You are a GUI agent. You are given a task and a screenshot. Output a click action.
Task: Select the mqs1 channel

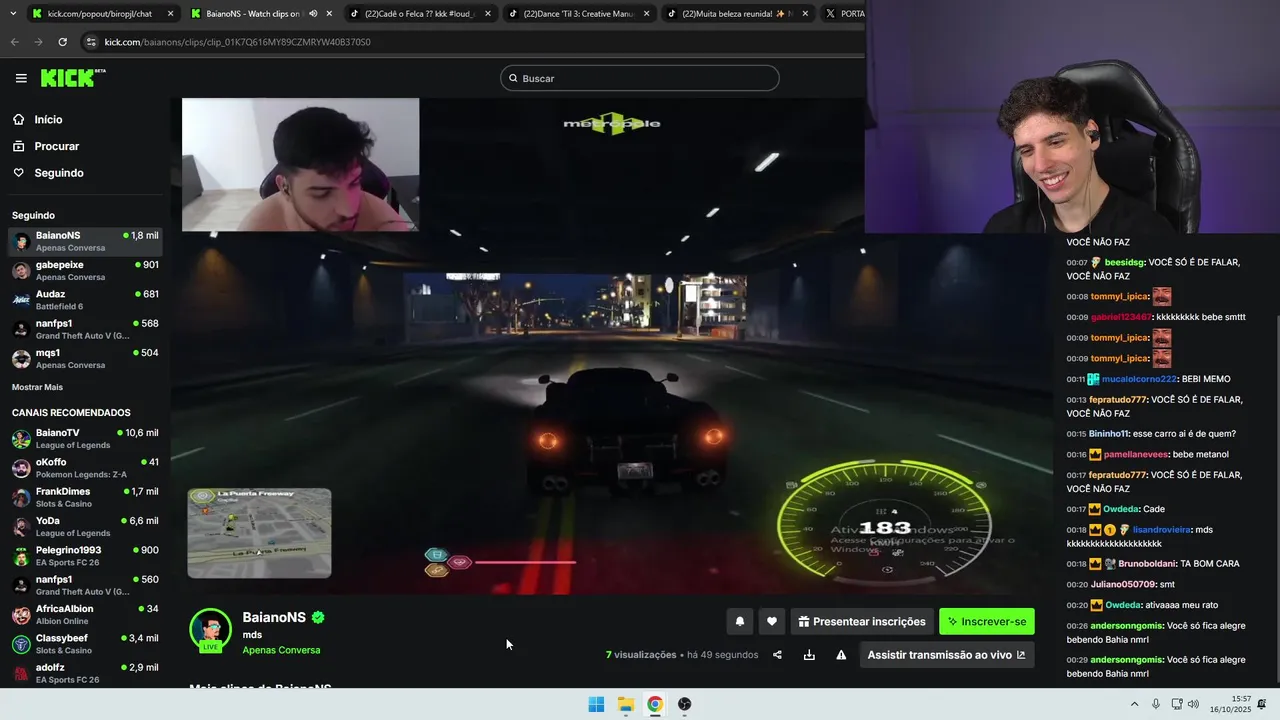point(85,358)
